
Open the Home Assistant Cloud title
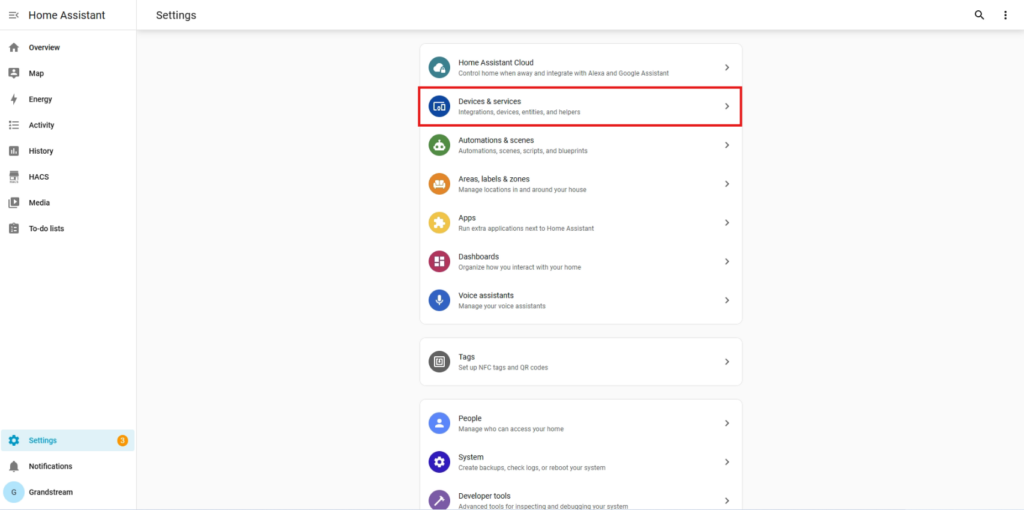click(496, 63)
